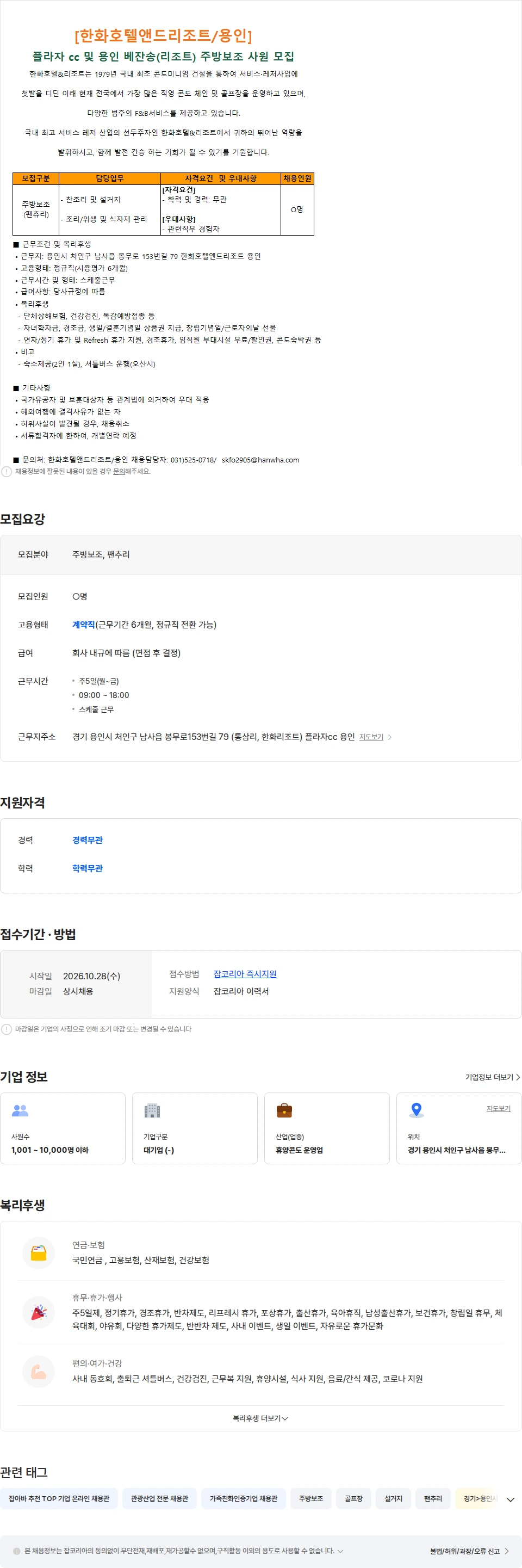Click the [한화호텔앤드리조트/용인] heading
The image size is (522, 1568).
pyautogui.click(x=163, y=35)
